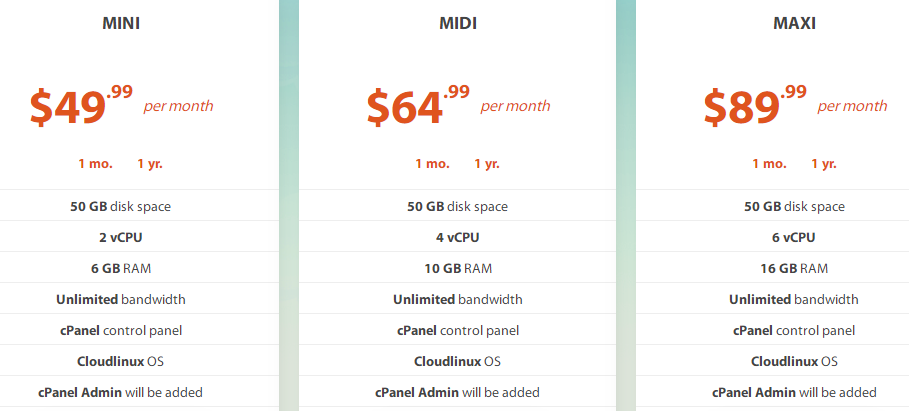
Task: Select the 1 mo. option for MAXI
Action: (x=769, y=163)
